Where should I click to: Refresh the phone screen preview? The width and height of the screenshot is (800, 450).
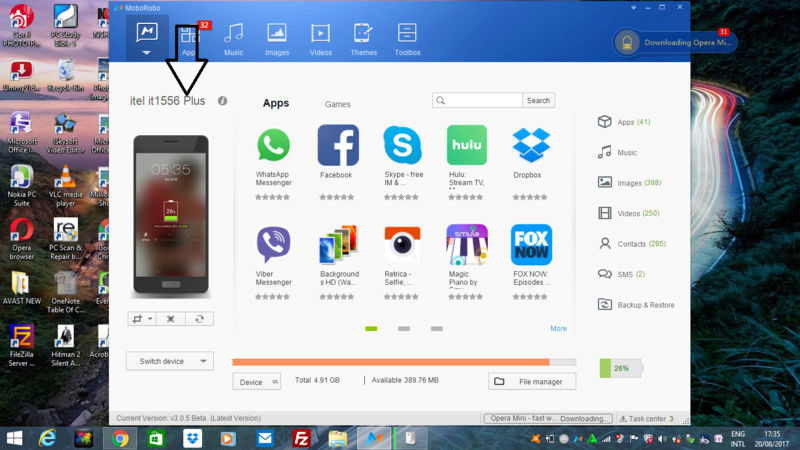tap(199, 319)
